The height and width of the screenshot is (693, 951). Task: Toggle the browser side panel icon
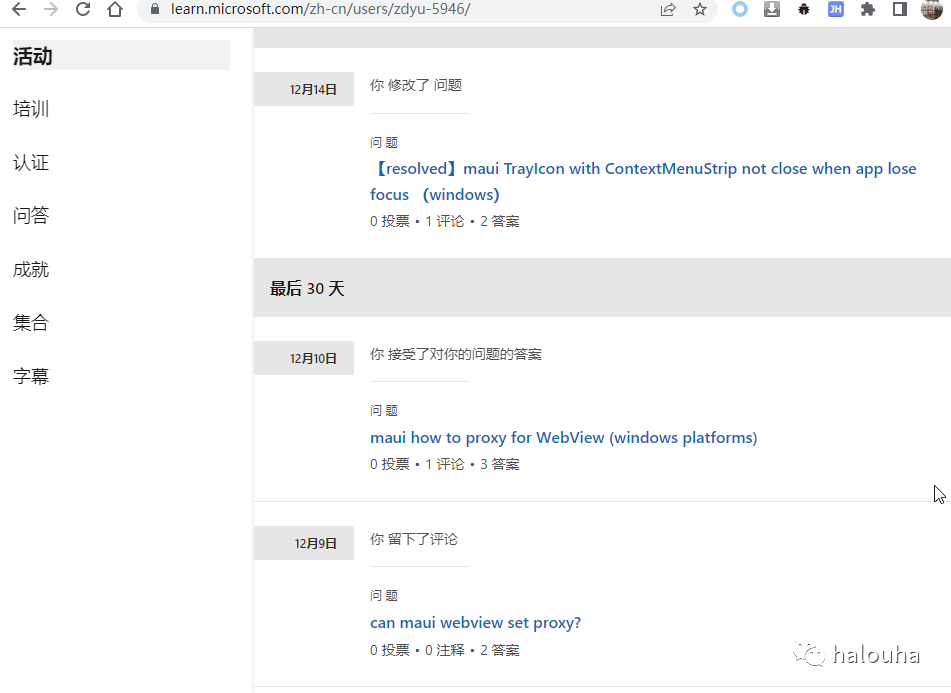click(900, 9)
